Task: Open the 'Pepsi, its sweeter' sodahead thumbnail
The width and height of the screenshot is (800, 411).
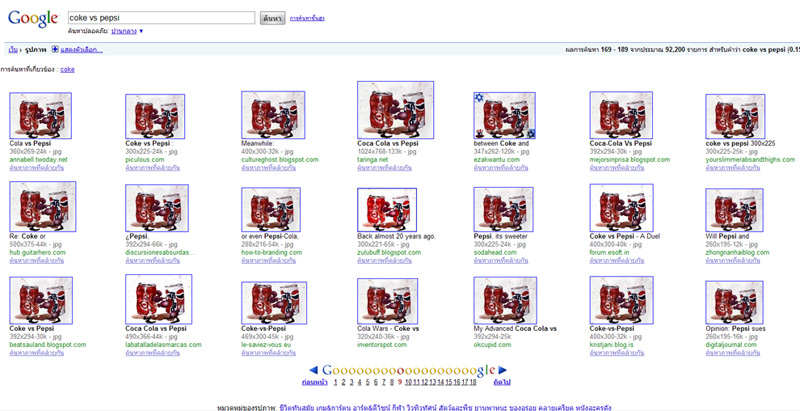Action: pos(504,210)
